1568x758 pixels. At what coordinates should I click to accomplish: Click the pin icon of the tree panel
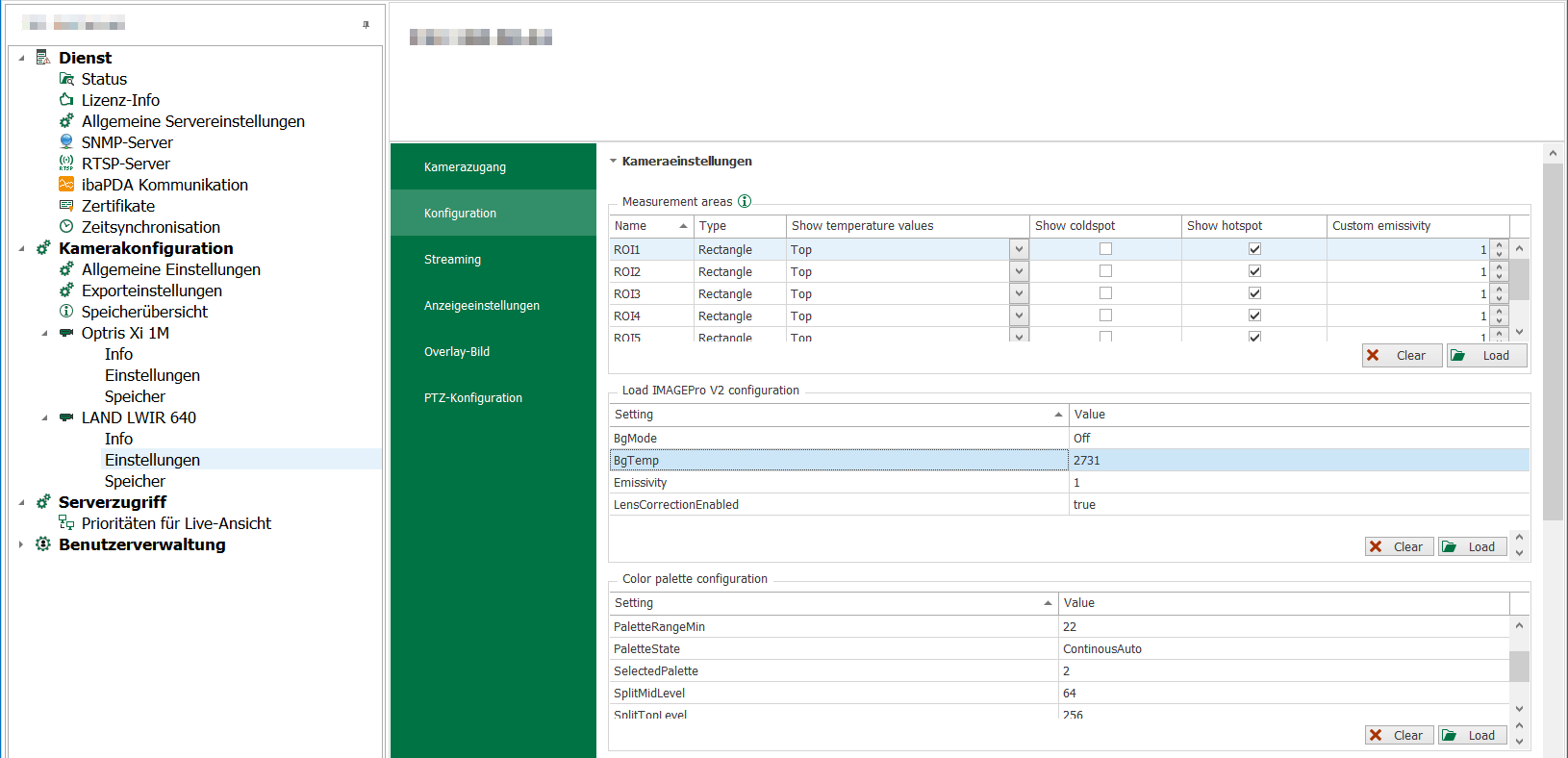tap(366, 24)
